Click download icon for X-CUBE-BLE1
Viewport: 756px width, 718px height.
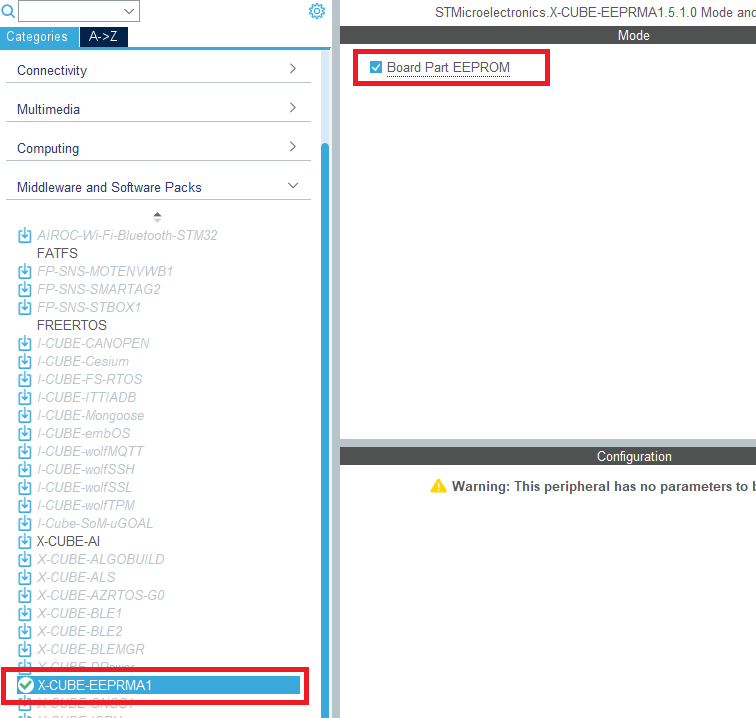point(25,613)
